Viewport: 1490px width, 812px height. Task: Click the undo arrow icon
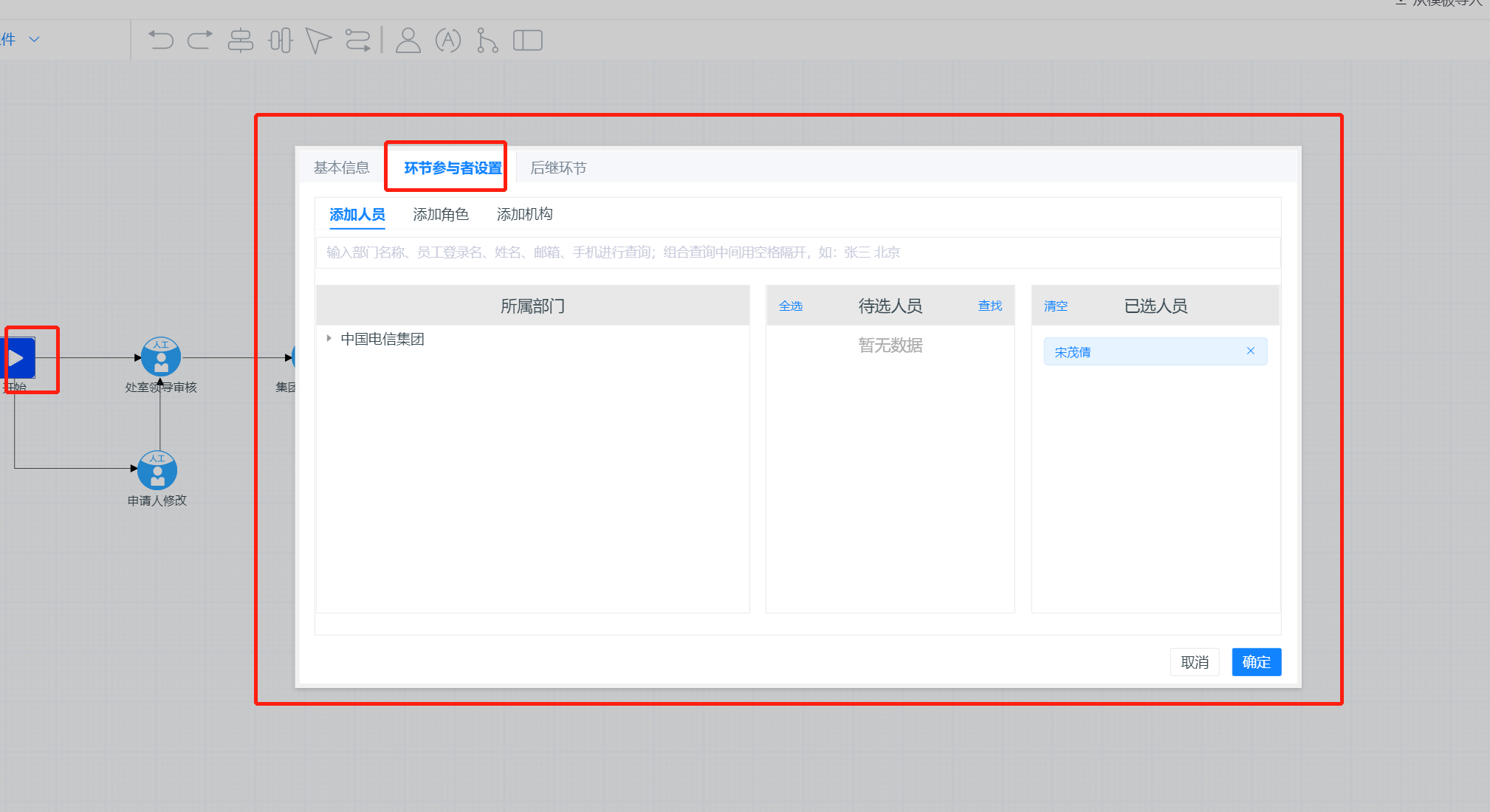pyautogui.click(x=161, y=40)
